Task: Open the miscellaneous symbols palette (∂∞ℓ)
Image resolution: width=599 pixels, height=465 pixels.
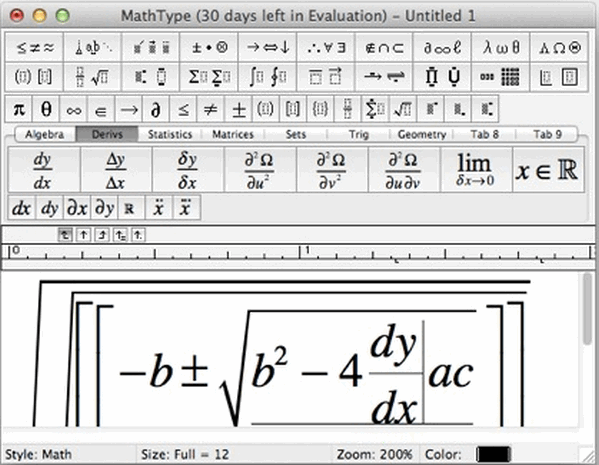Action: (442, 47)
